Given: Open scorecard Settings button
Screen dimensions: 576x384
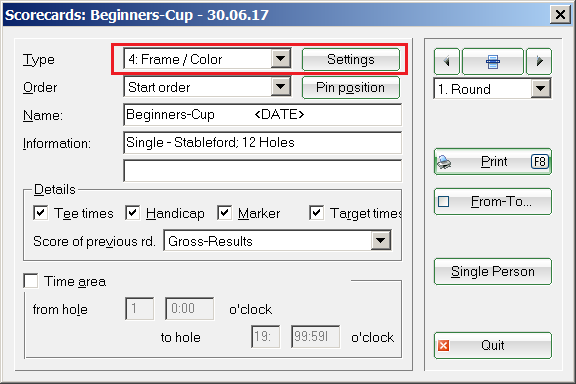Looking at the screenshot, I should tap(351, 60).
